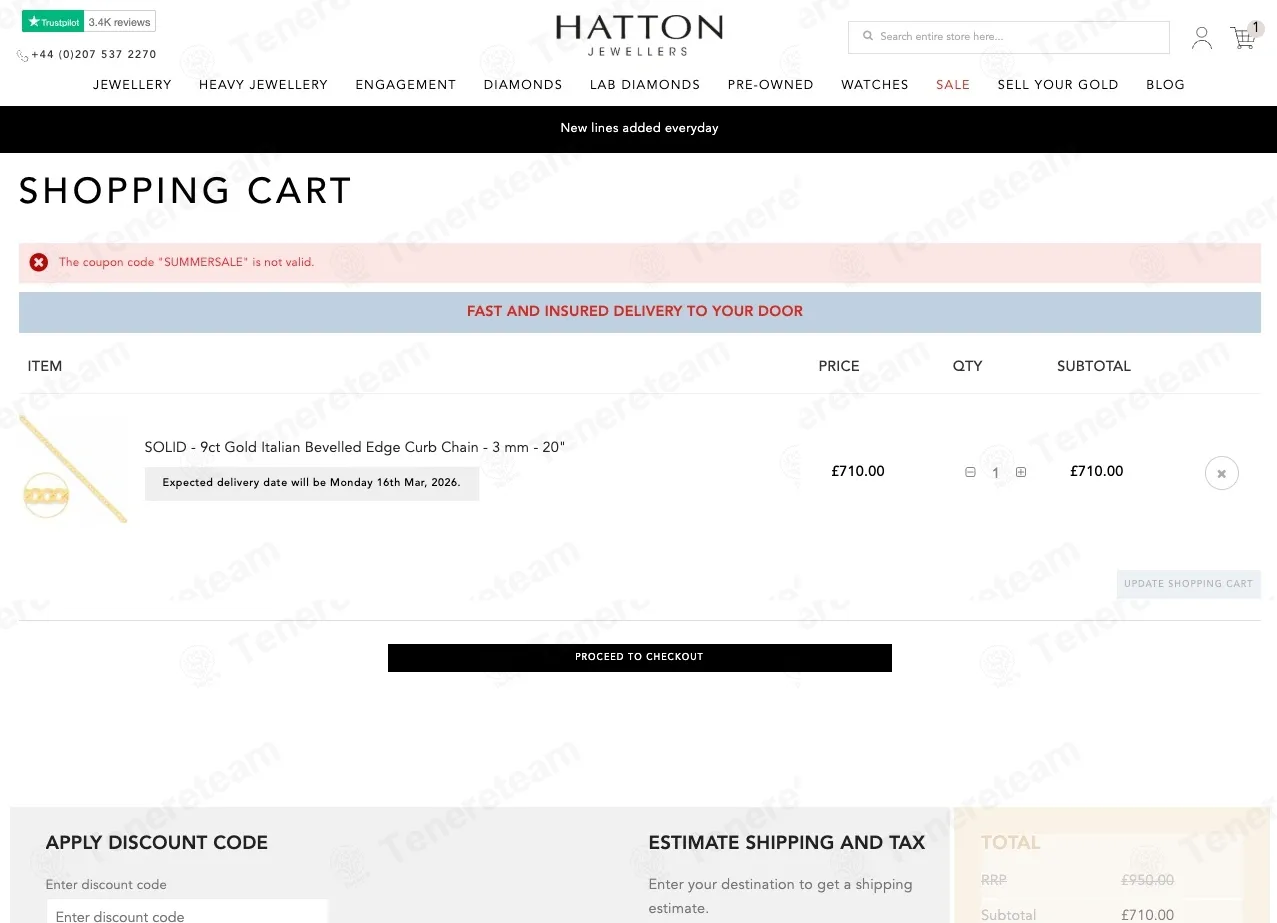Click the £710.00 item subtotal in the chain row
The width and height of the screenshot is (1277, 923).
(1097, 471)
